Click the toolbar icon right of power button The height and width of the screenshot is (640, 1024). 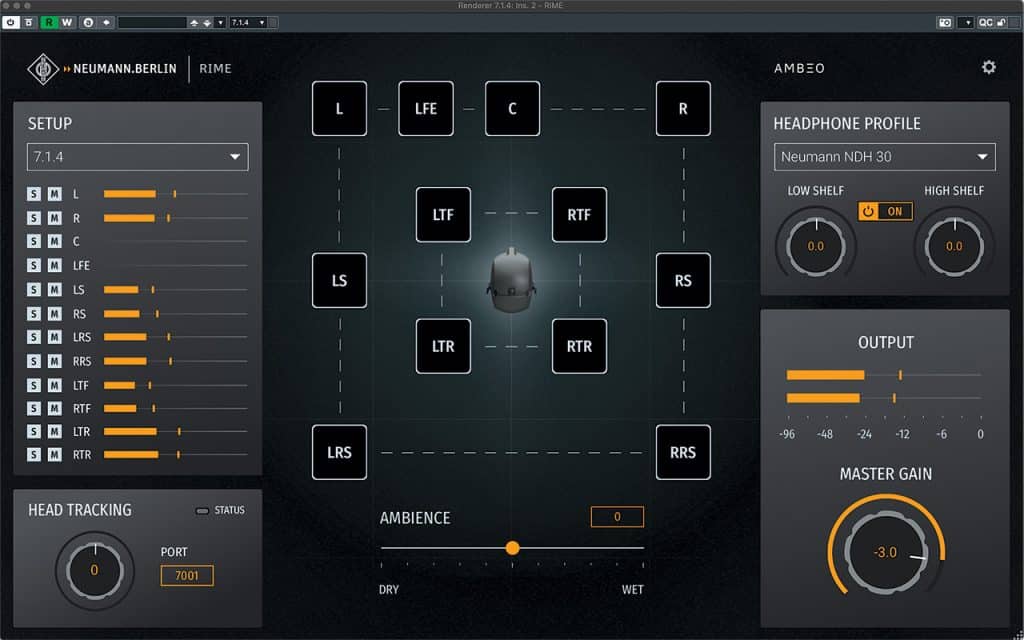click(x=29, y=23)
